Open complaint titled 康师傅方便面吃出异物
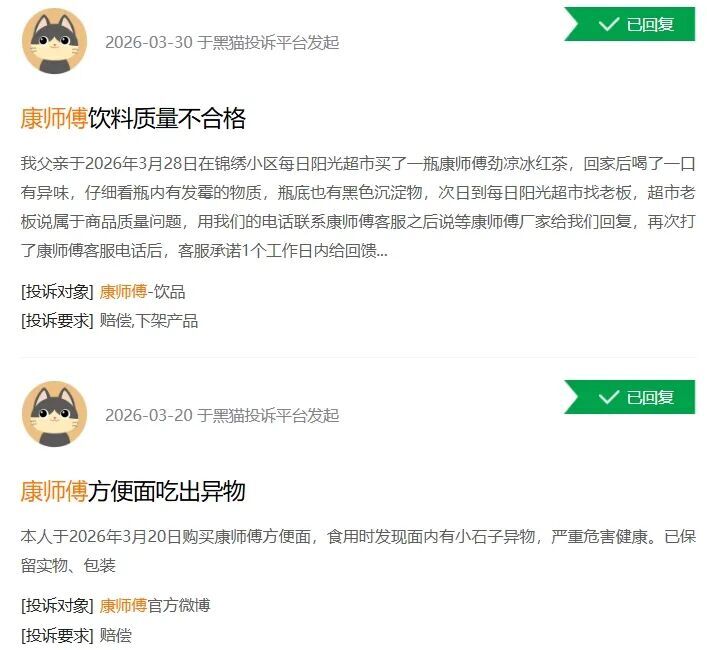The image size is (707, 650). click(x=133, y=491)
